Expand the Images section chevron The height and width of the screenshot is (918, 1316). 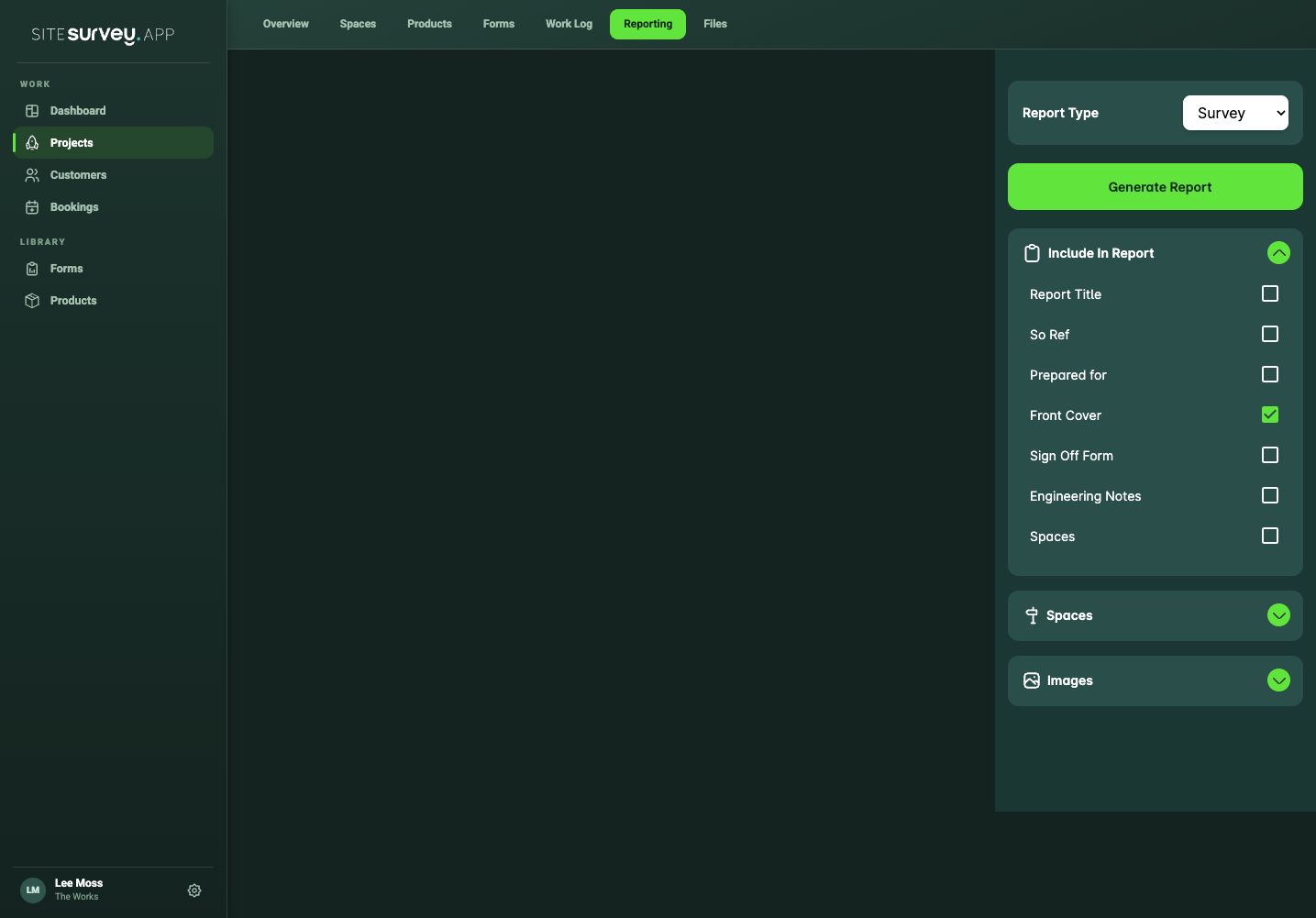[x=1278, y=680]
